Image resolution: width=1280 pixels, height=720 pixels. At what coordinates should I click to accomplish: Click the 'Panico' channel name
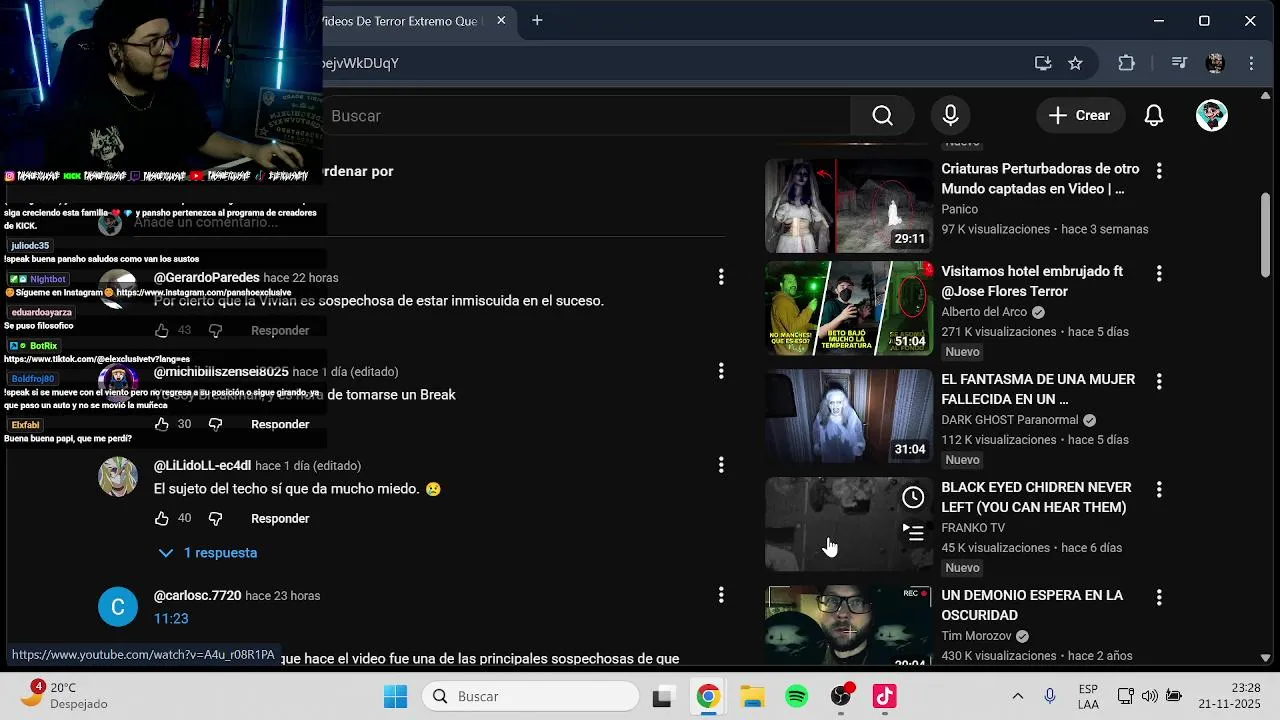point(960,209)
